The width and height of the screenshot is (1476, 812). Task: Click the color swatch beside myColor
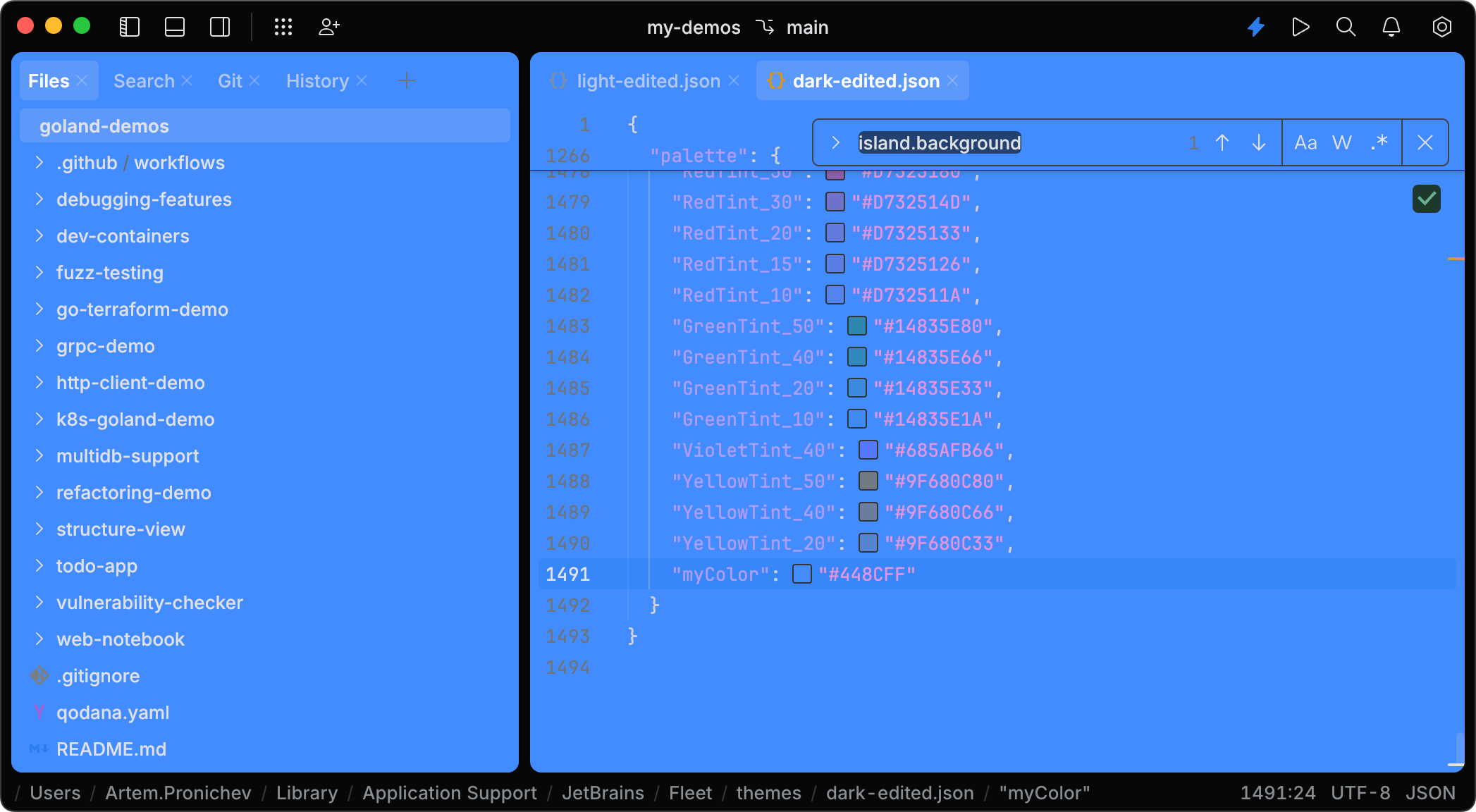coord(801,574)
